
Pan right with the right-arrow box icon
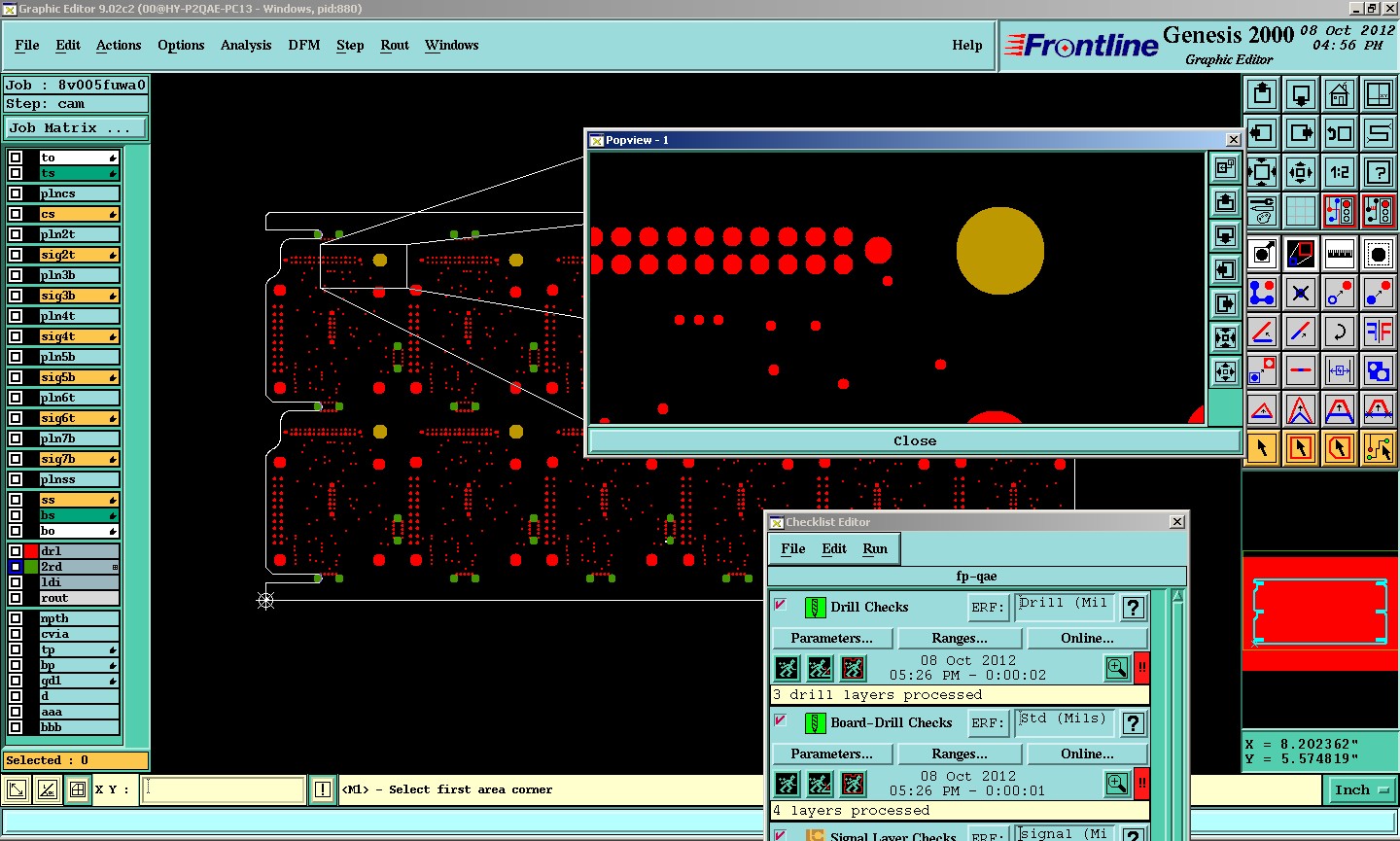1301,133
